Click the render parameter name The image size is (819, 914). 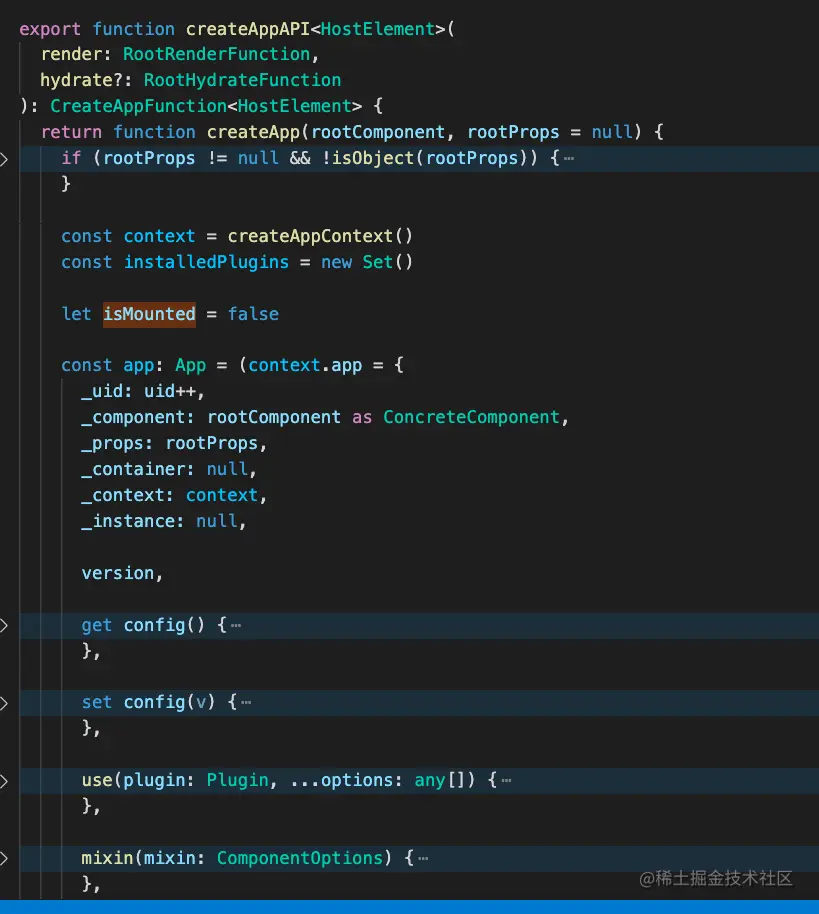71,54
